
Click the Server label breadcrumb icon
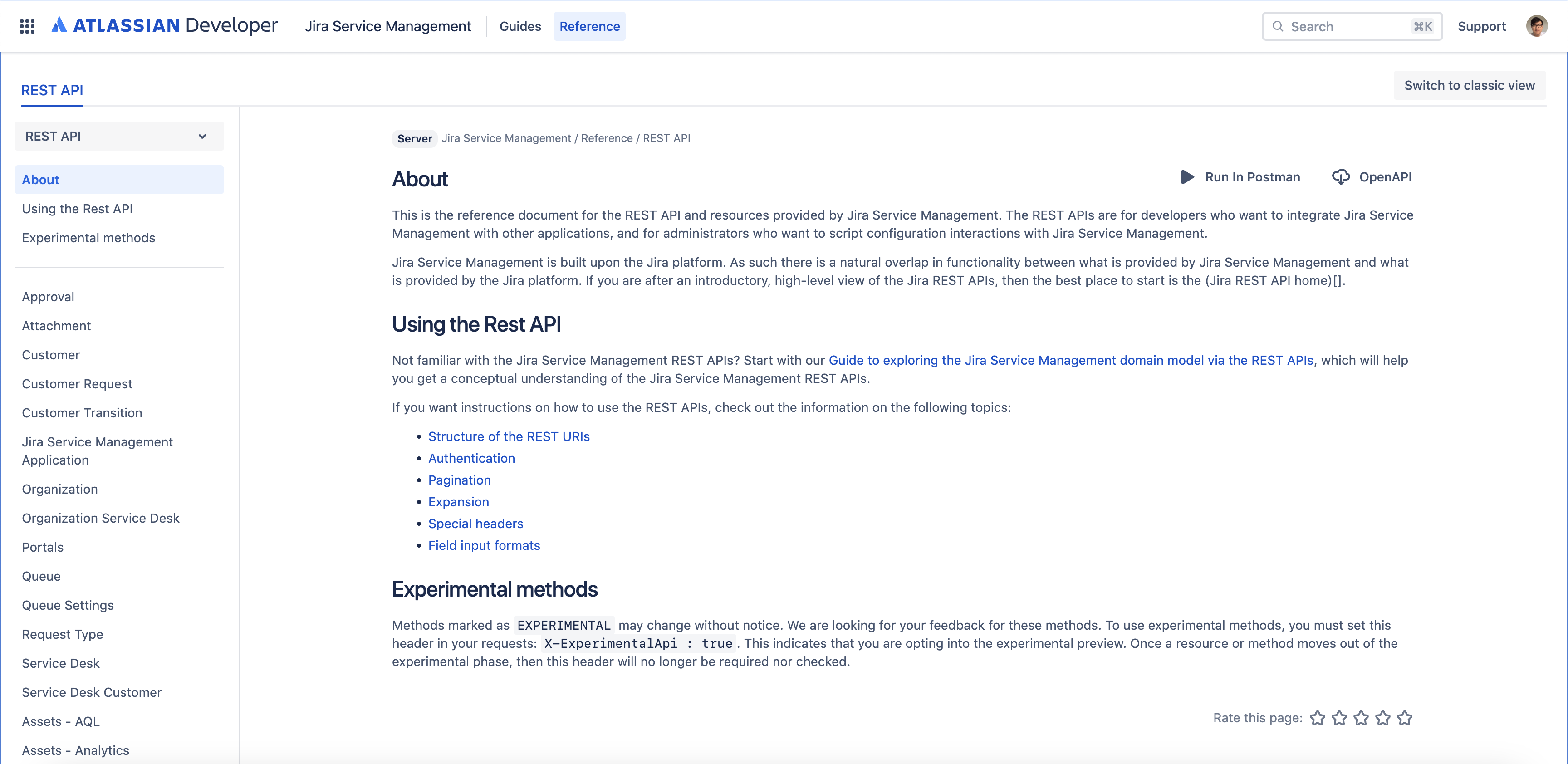[x=414, y=138]
